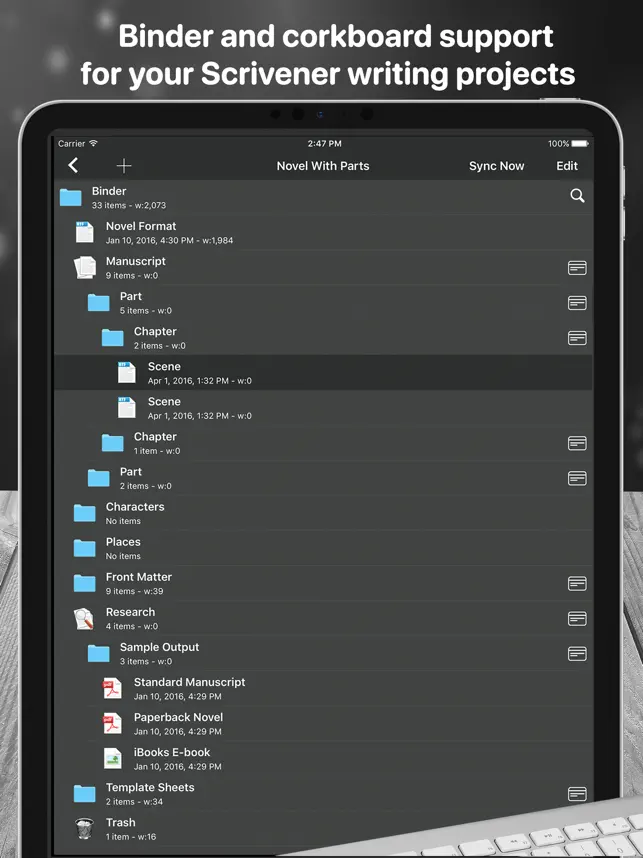The height and width of the screenshot is (858, 643).
Task: Select the Characters label
Action: coord(135,507)
